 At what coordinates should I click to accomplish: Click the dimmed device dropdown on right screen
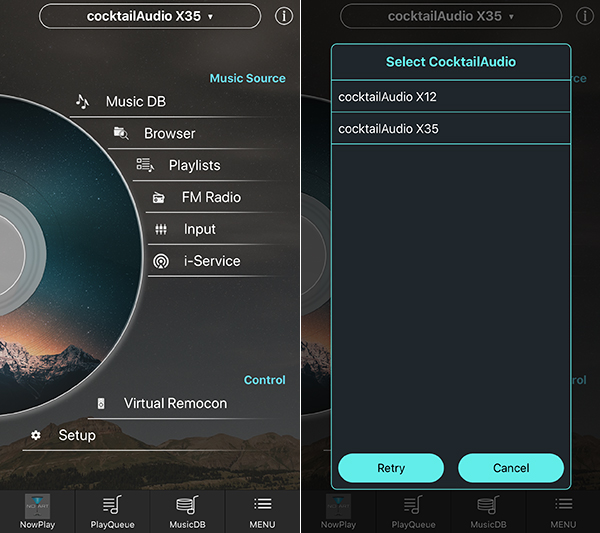(451, 16)
